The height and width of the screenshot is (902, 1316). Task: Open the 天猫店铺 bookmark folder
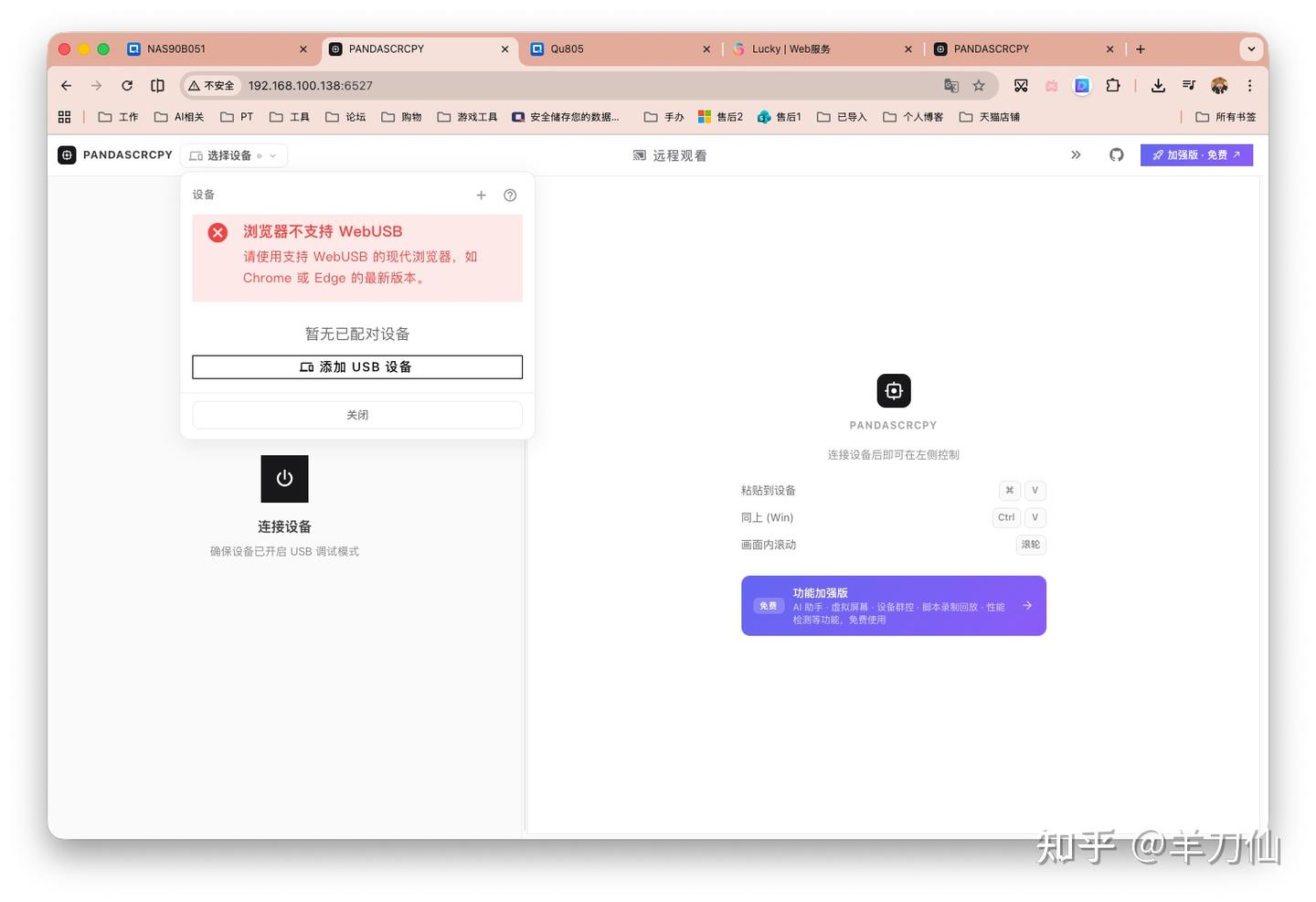point(989,117)
